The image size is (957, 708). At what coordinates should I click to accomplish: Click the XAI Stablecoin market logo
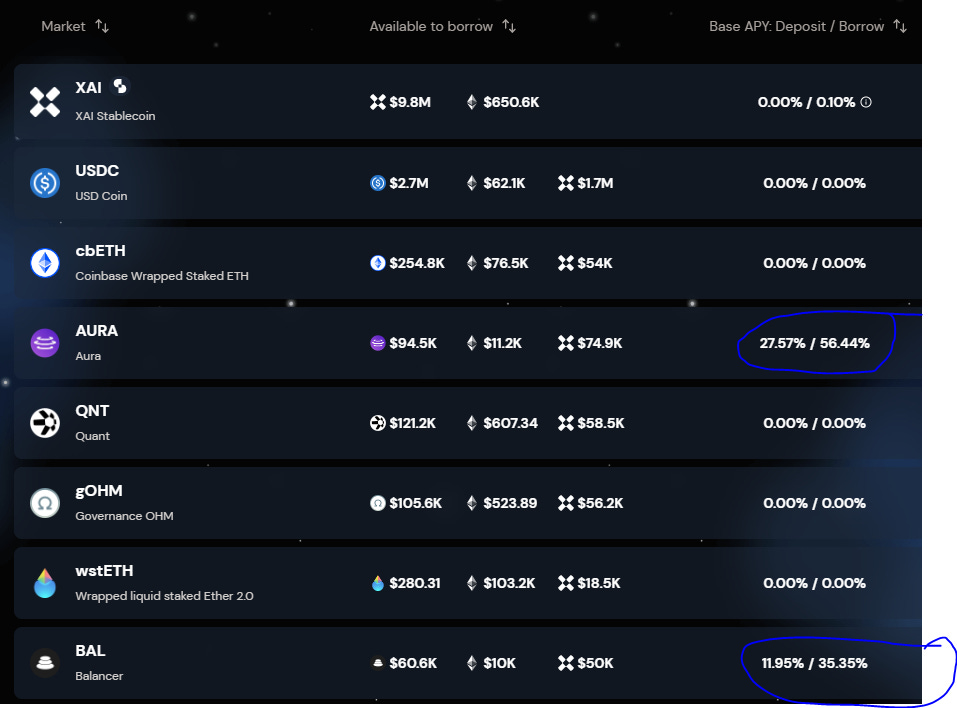45,102
